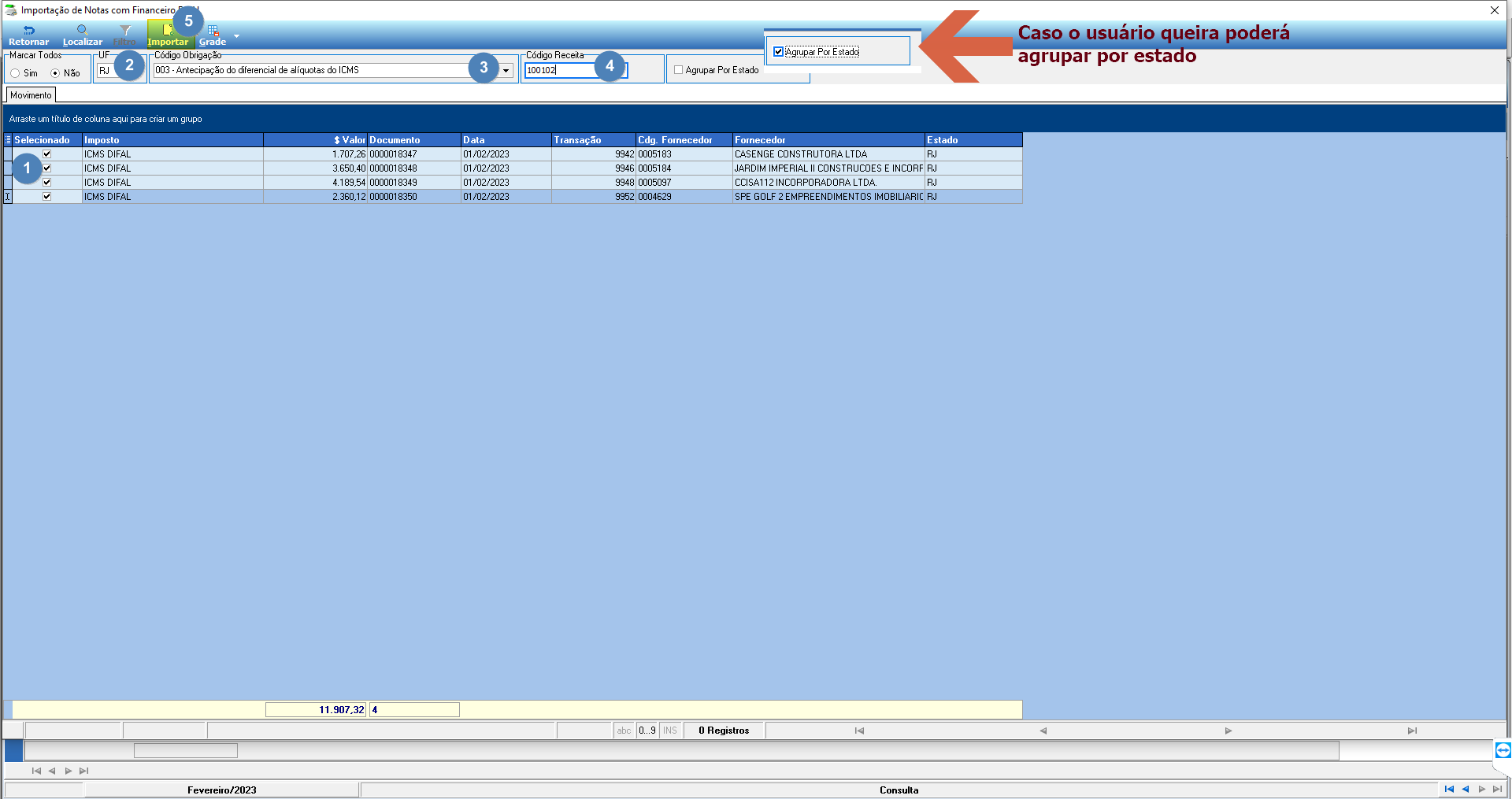
Task: Click gray last-record arrow beside Consulta
Action: [x=1497, y=789]
